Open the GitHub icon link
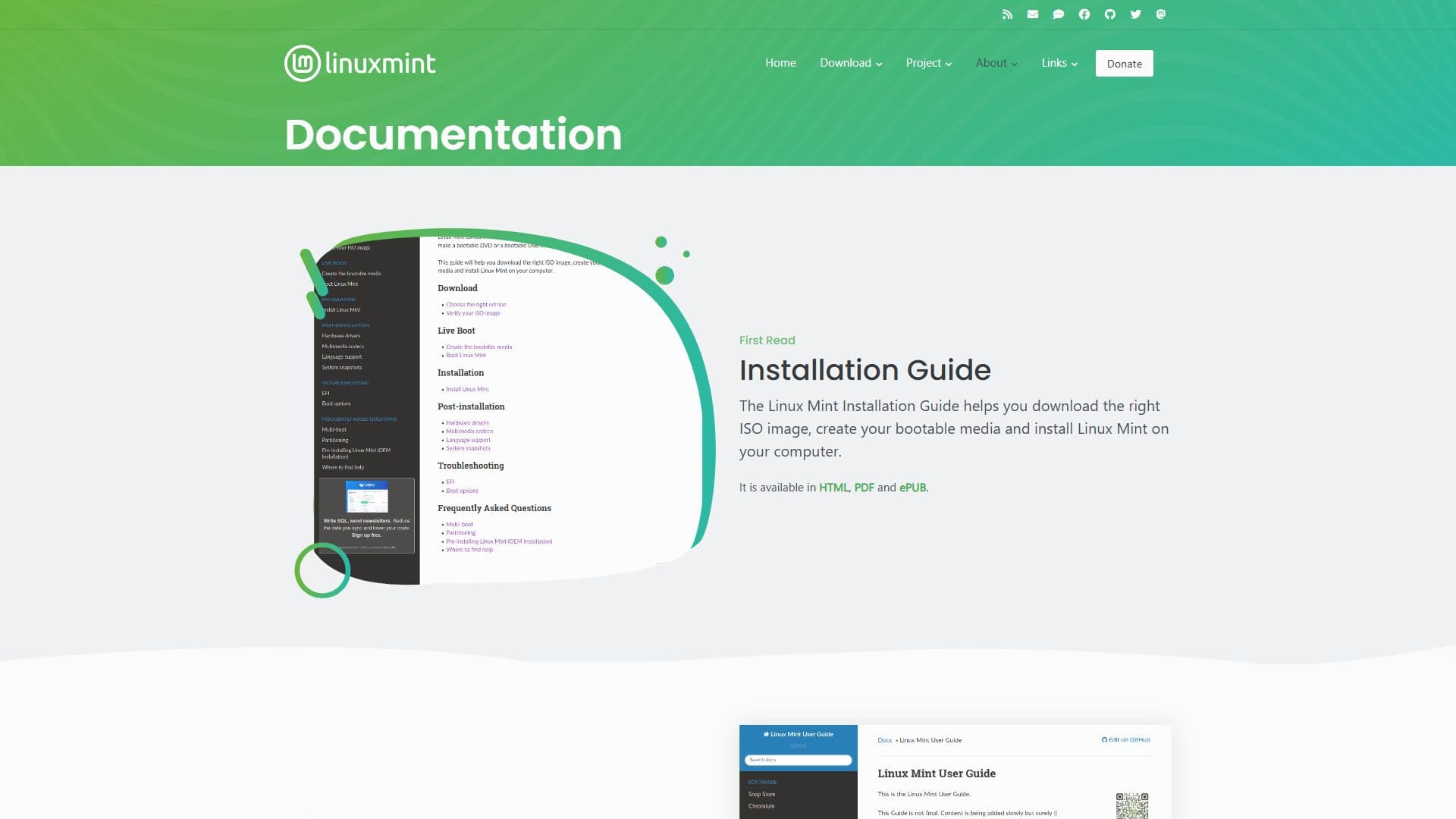 [1110, 14]
